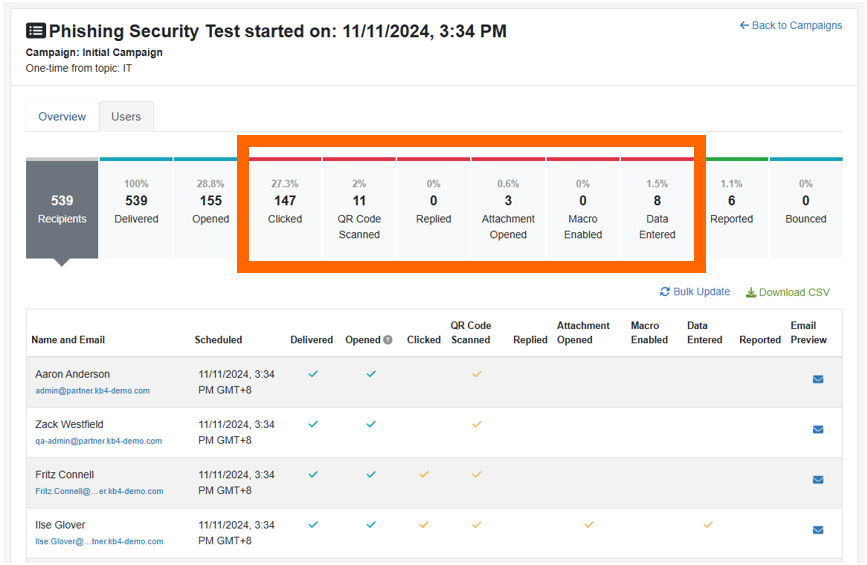This screenshot has height=565, width=867.
Task: Open Ilse.Glover email address link
Action: point(99,541)
